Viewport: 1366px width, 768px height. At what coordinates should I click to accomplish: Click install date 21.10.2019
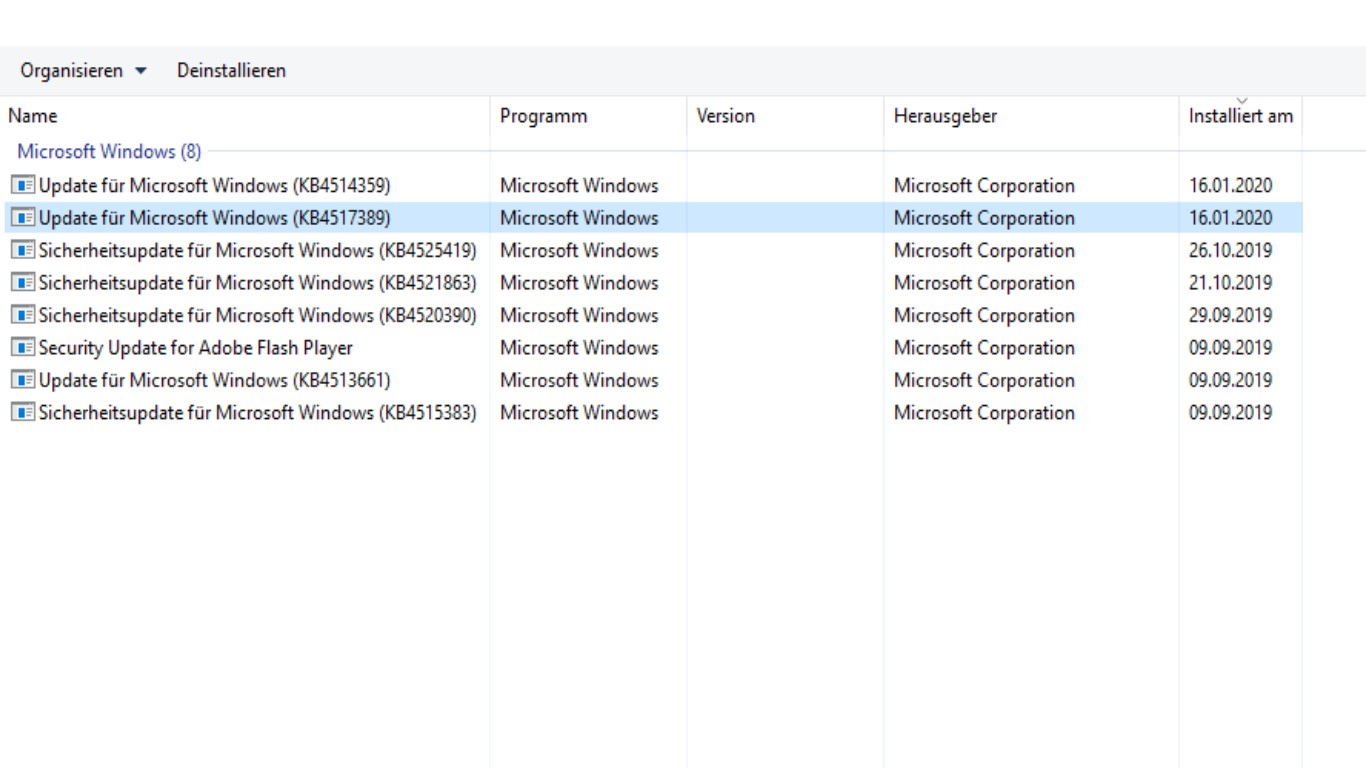1230,282
